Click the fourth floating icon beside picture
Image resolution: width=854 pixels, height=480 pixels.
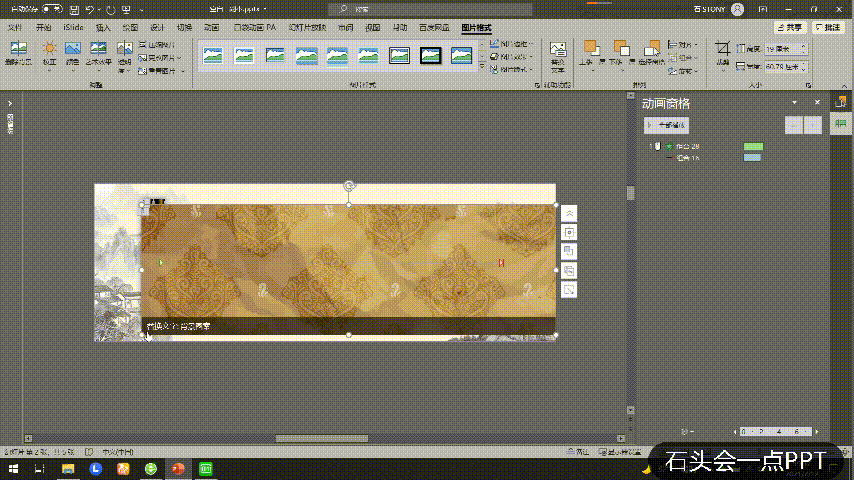[569, 271]
